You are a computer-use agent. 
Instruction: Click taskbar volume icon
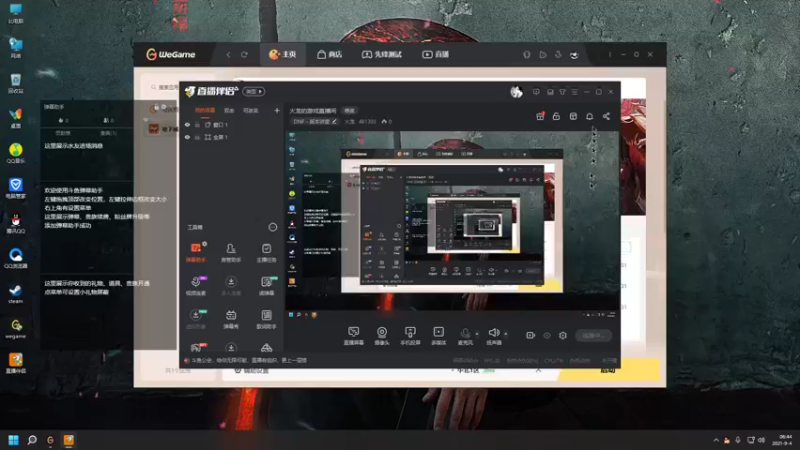pyautogui.click(x=762, y=440)
